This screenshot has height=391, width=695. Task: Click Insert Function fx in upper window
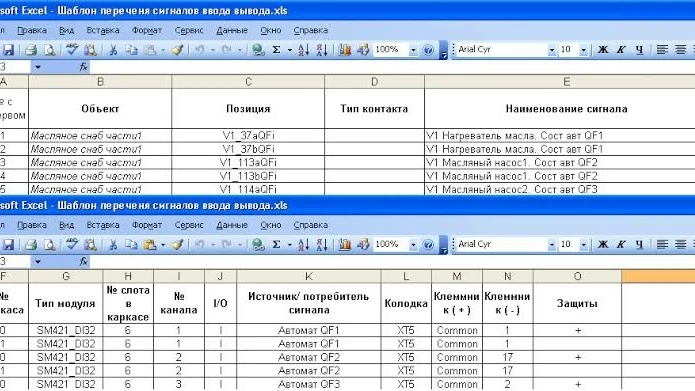[x=83, y=67]
